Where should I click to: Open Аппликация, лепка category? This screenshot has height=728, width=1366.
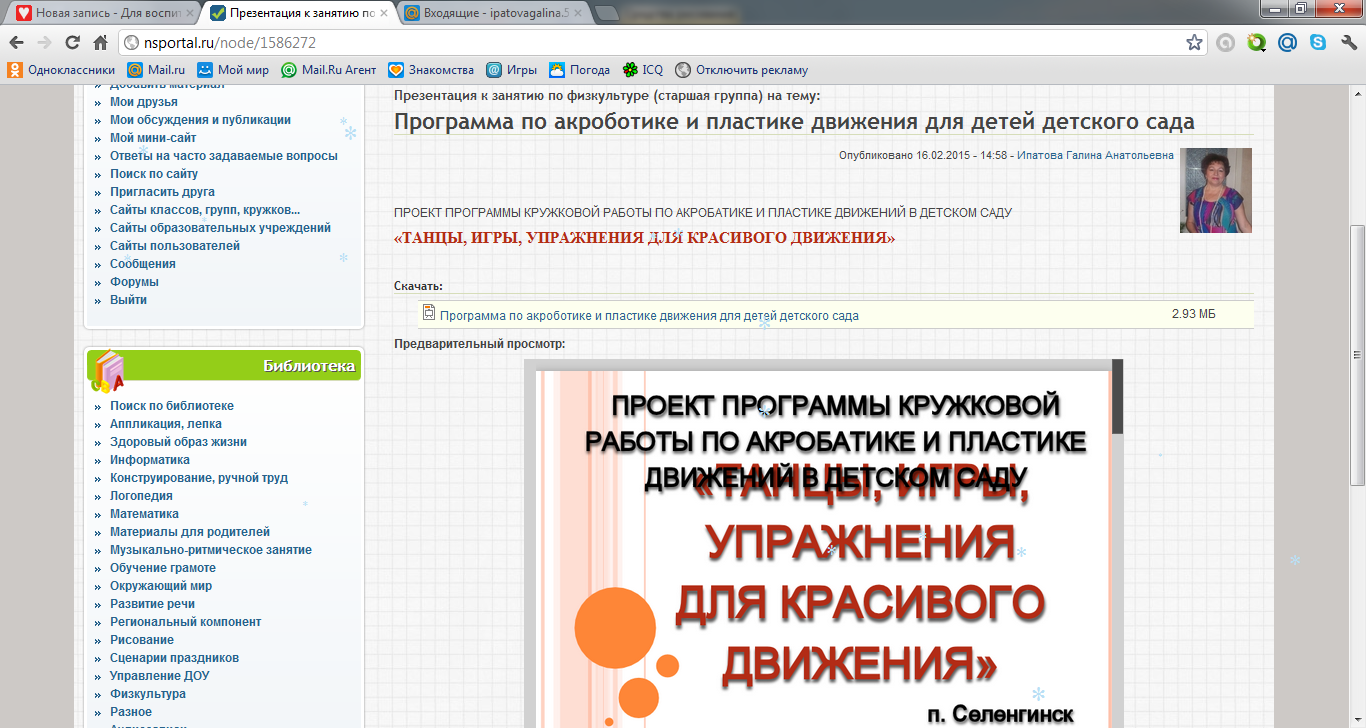pos(166,424)
